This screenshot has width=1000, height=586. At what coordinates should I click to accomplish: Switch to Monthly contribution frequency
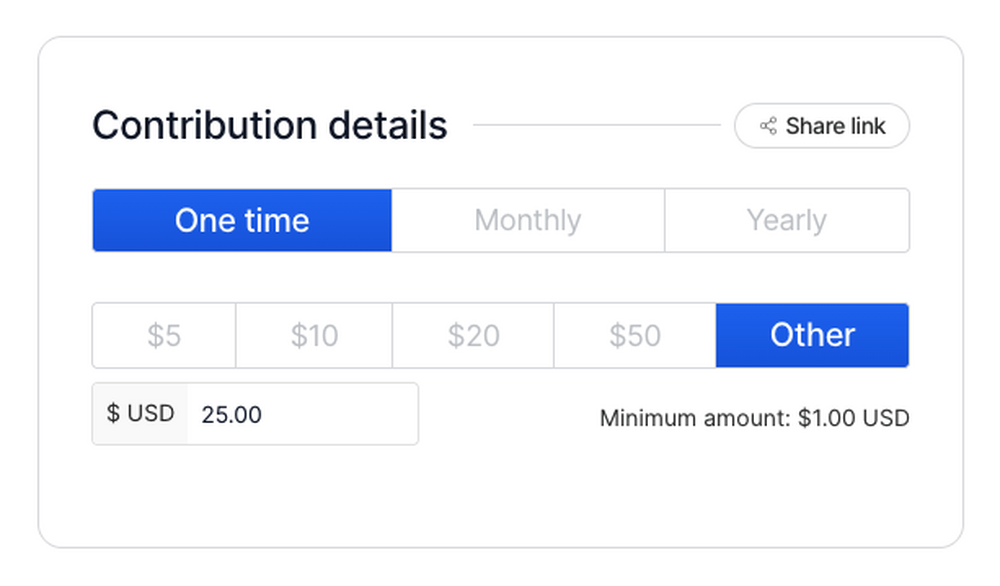pos(528,220)
